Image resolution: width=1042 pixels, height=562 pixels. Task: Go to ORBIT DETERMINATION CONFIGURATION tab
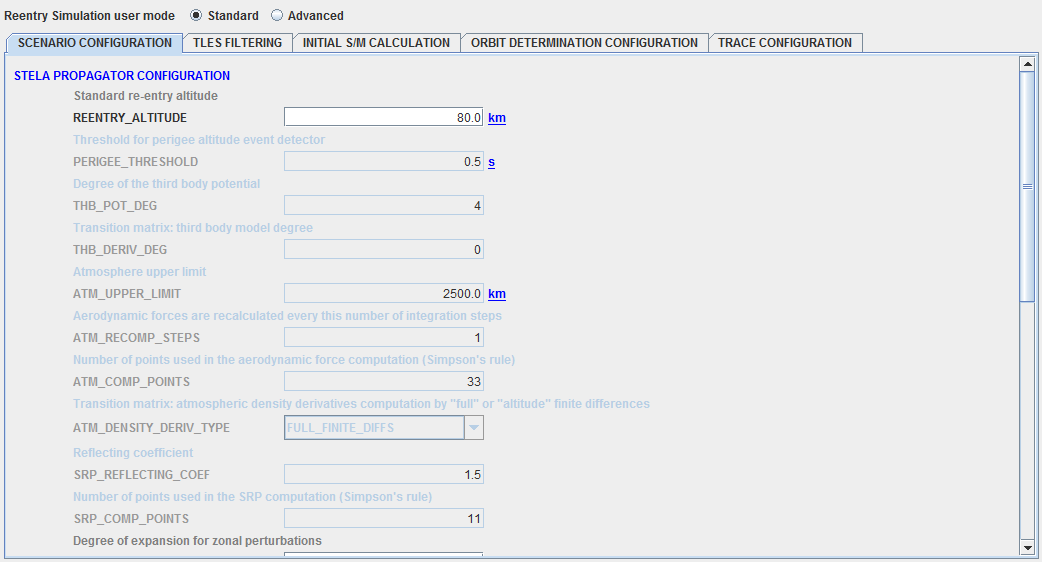[x=584, y=43]
